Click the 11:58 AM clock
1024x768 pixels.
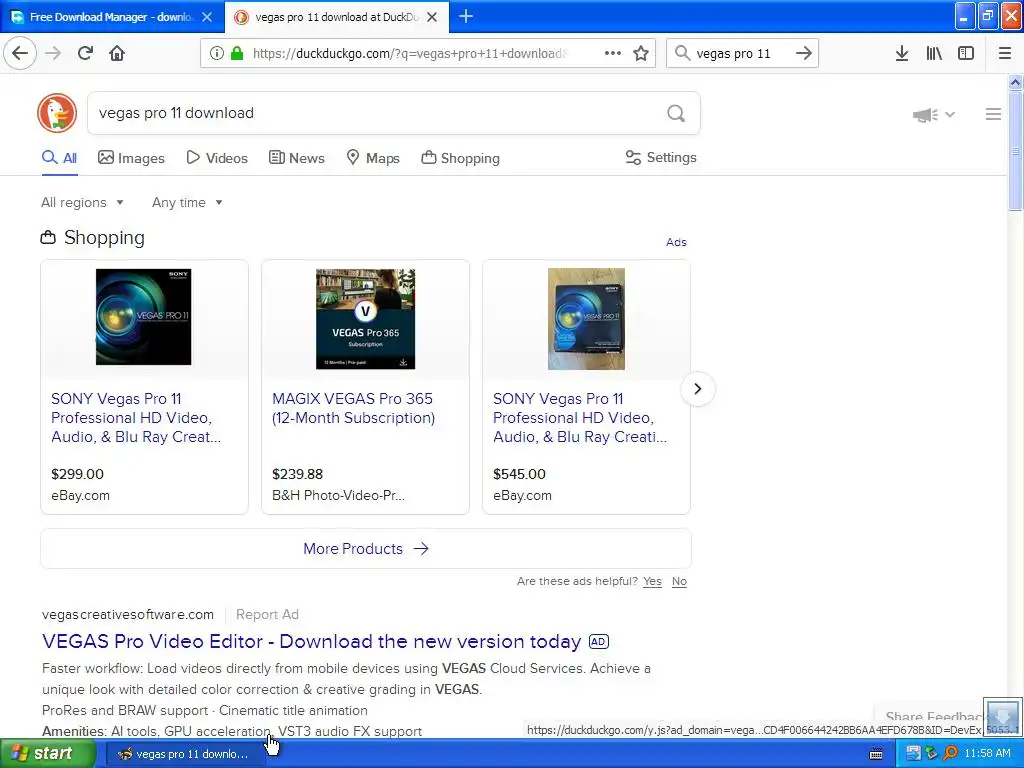987,754
